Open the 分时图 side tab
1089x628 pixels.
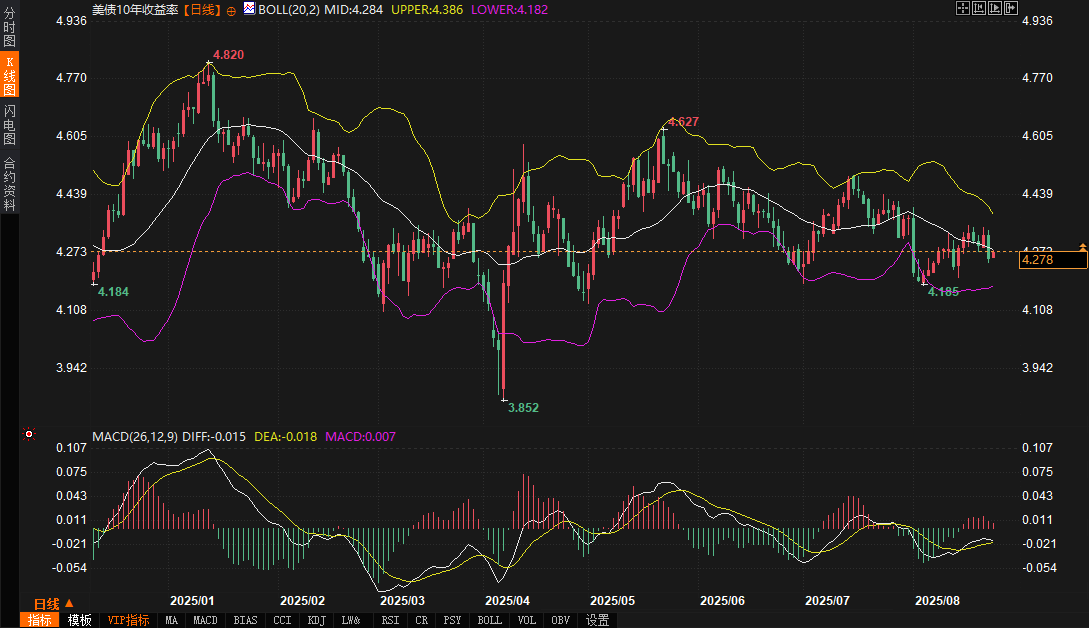tap(9, 27)
